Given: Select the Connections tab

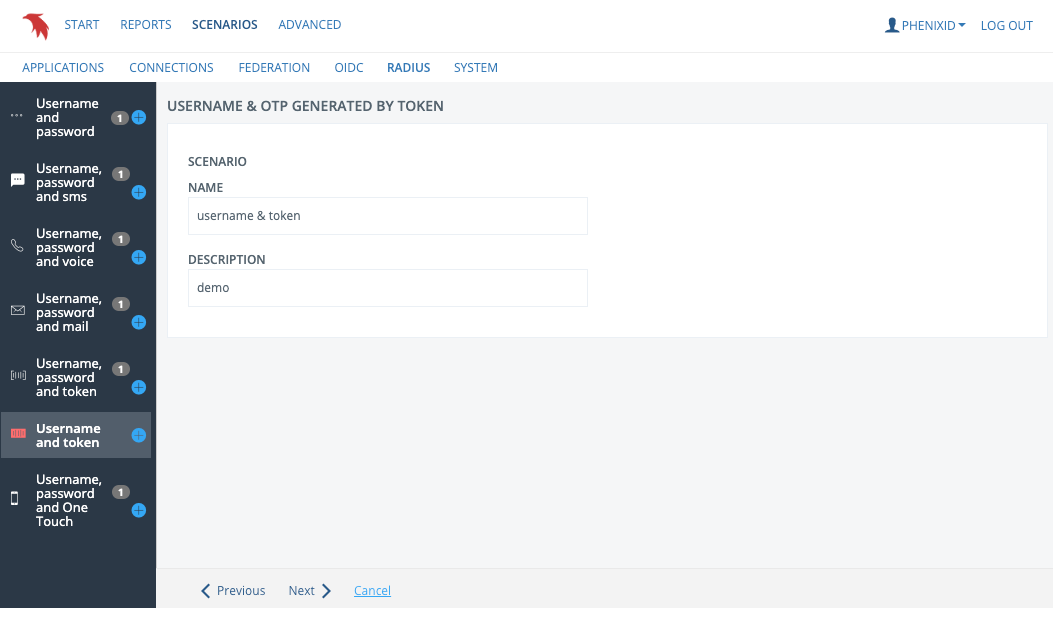Looking at the screenshot, I should [x=171, y=68].
